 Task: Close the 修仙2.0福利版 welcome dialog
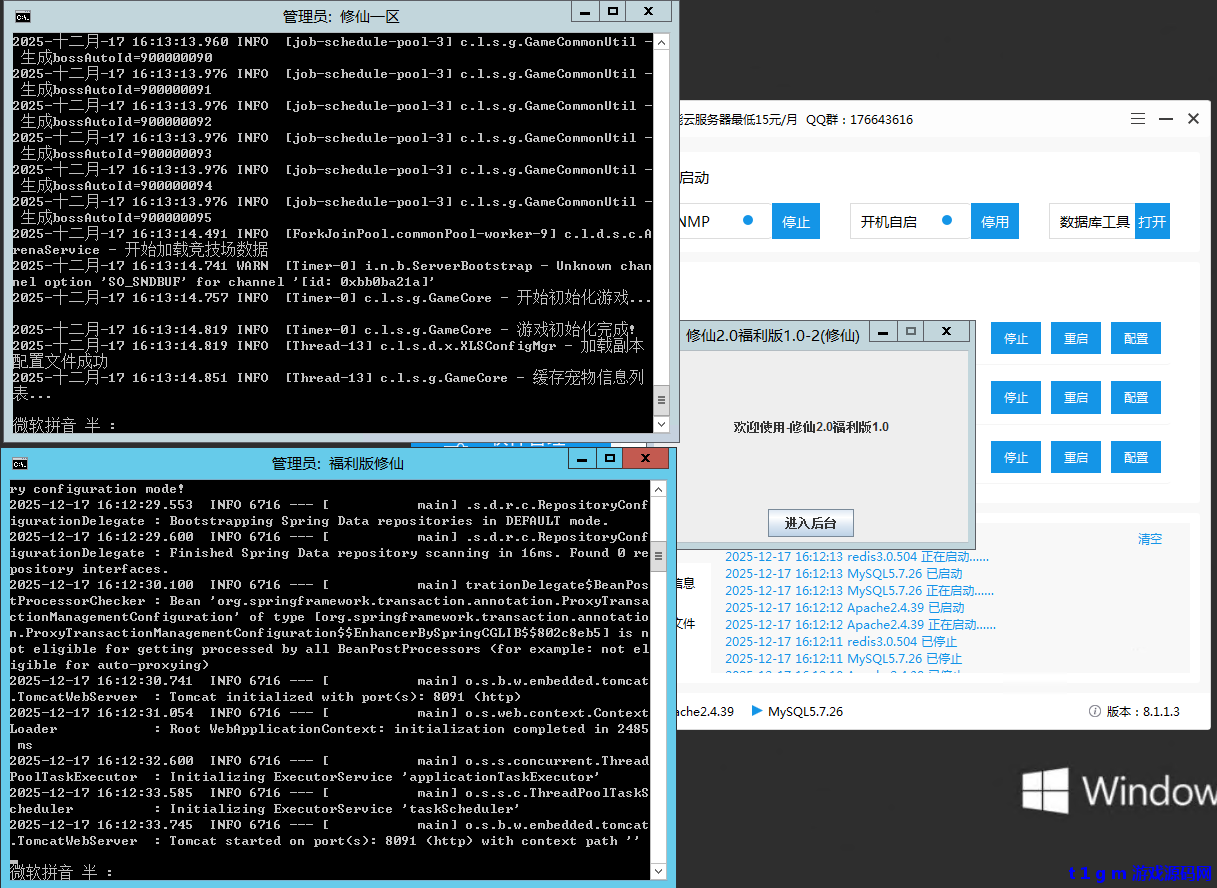coord(945,331)
